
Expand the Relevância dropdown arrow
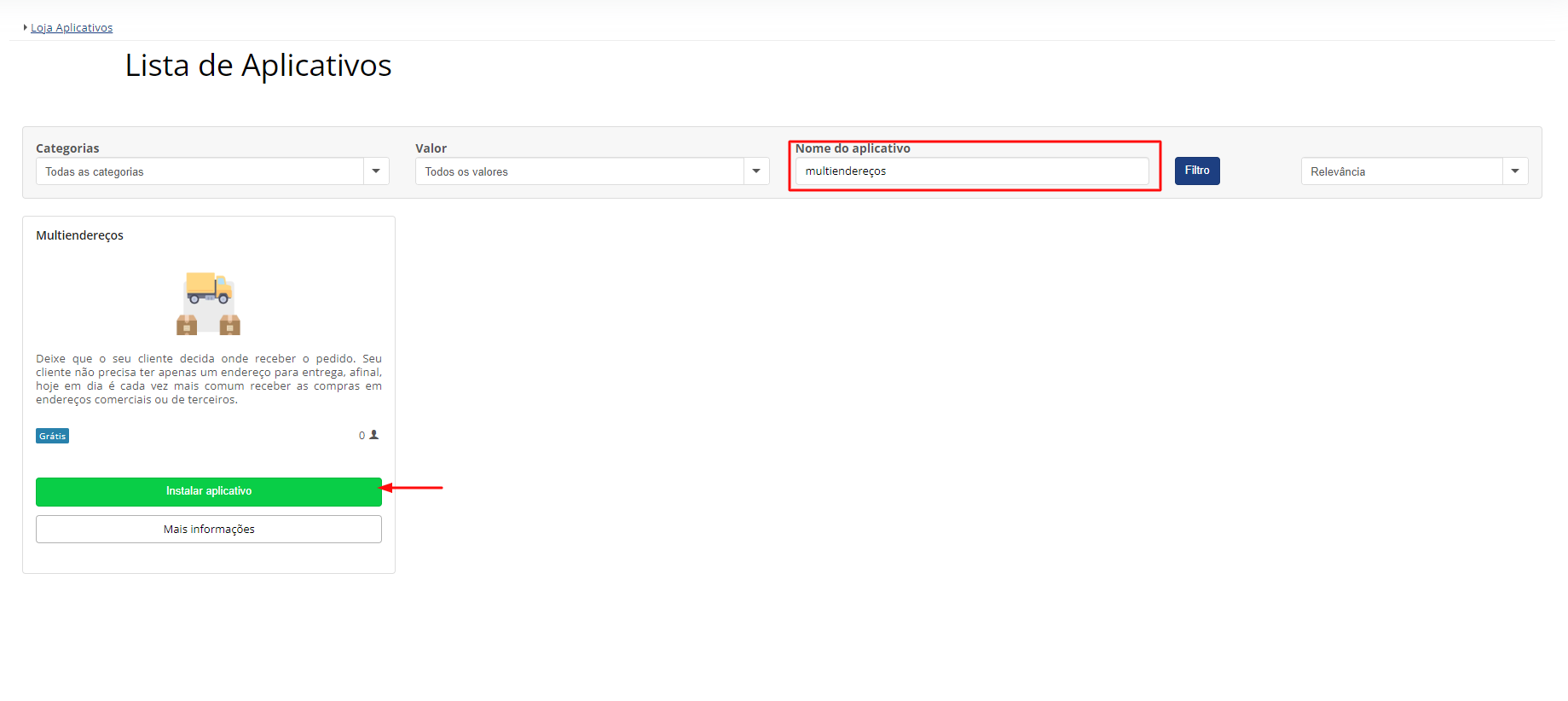1515,171
